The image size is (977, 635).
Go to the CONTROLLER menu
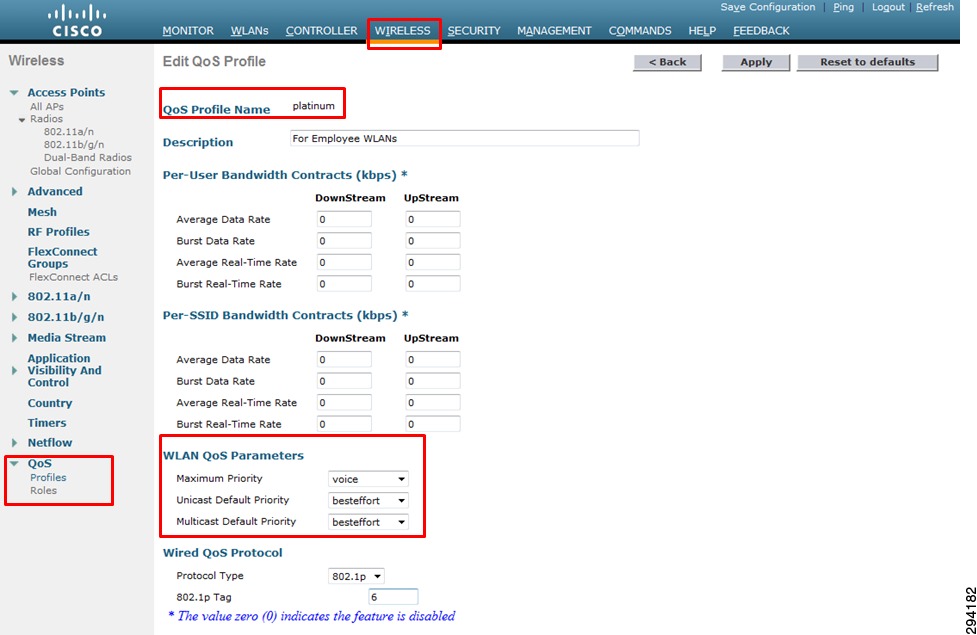click(322, 31)
